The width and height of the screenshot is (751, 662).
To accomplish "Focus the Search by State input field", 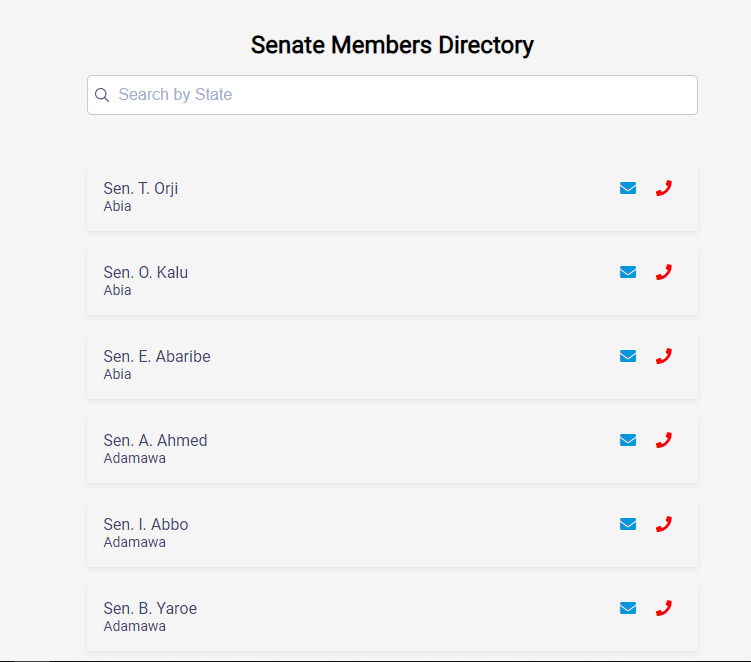I will (400, 95).
